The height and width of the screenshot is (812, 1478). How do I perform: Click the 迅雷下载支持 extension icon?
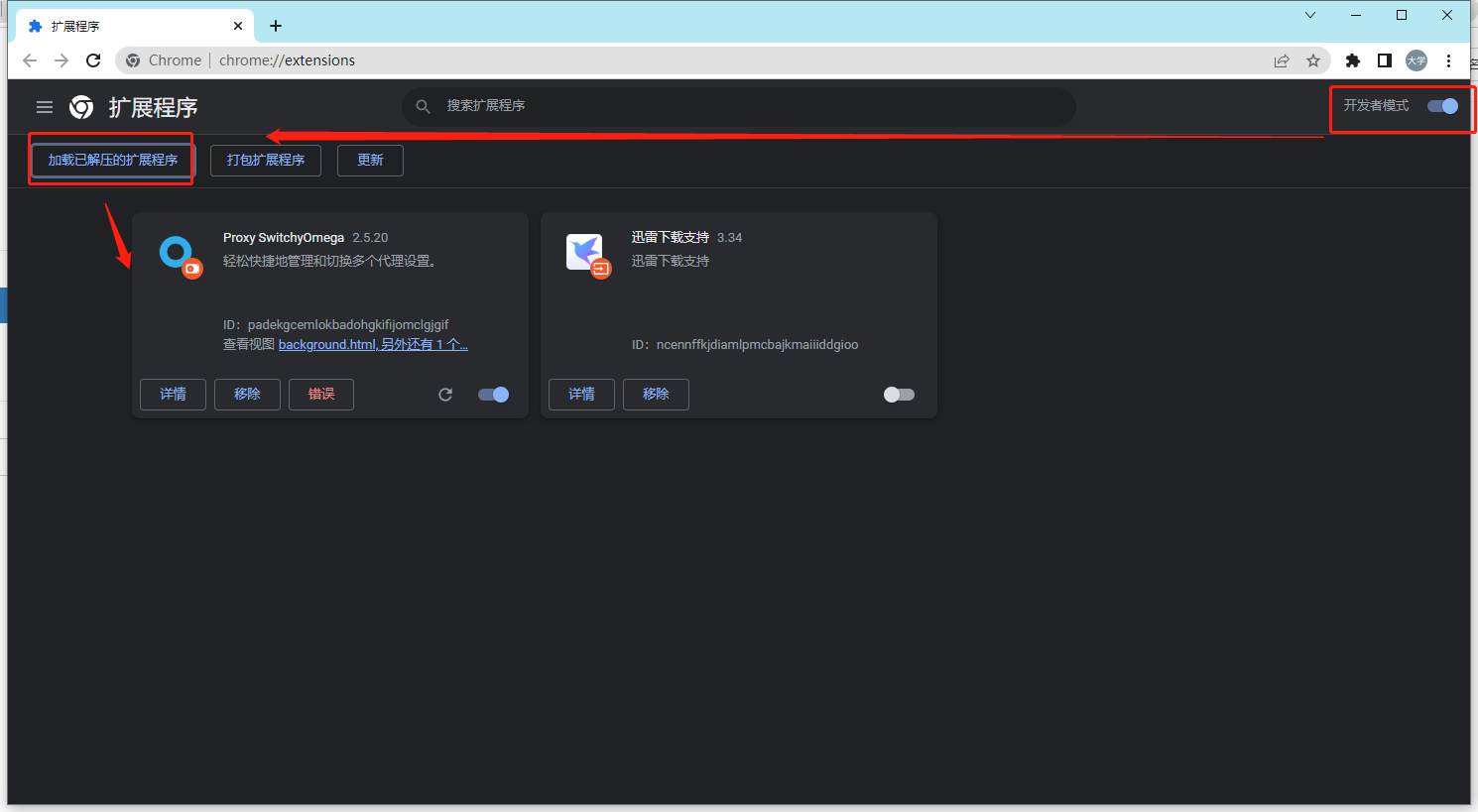pyautogui.click(x=588, y=256)
